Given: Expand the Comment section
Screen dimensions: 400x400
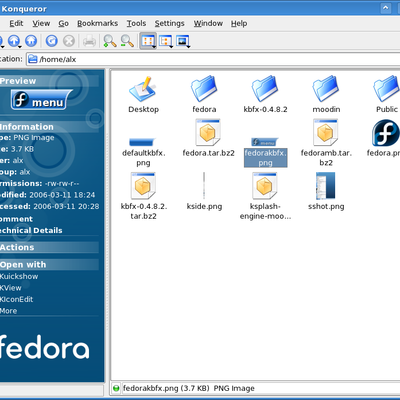Looking at the screenshot, I should (16, 219).
